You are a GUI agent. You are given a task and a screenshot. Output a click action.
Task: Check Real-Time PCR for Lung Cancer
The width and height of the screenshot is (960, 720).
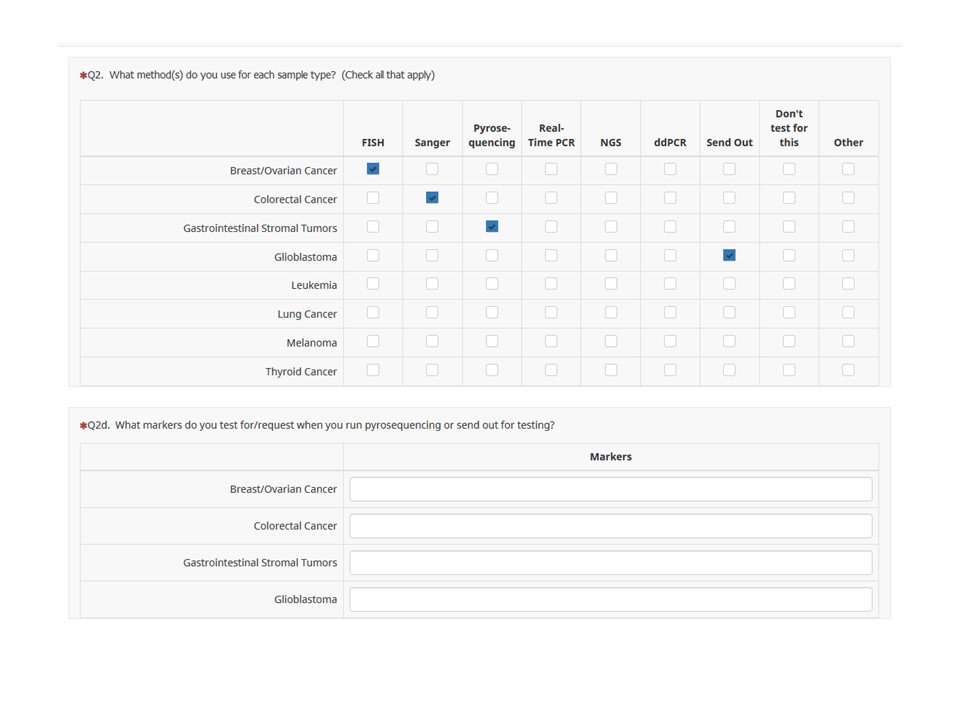pyautogui.click(x=551, y=313)
